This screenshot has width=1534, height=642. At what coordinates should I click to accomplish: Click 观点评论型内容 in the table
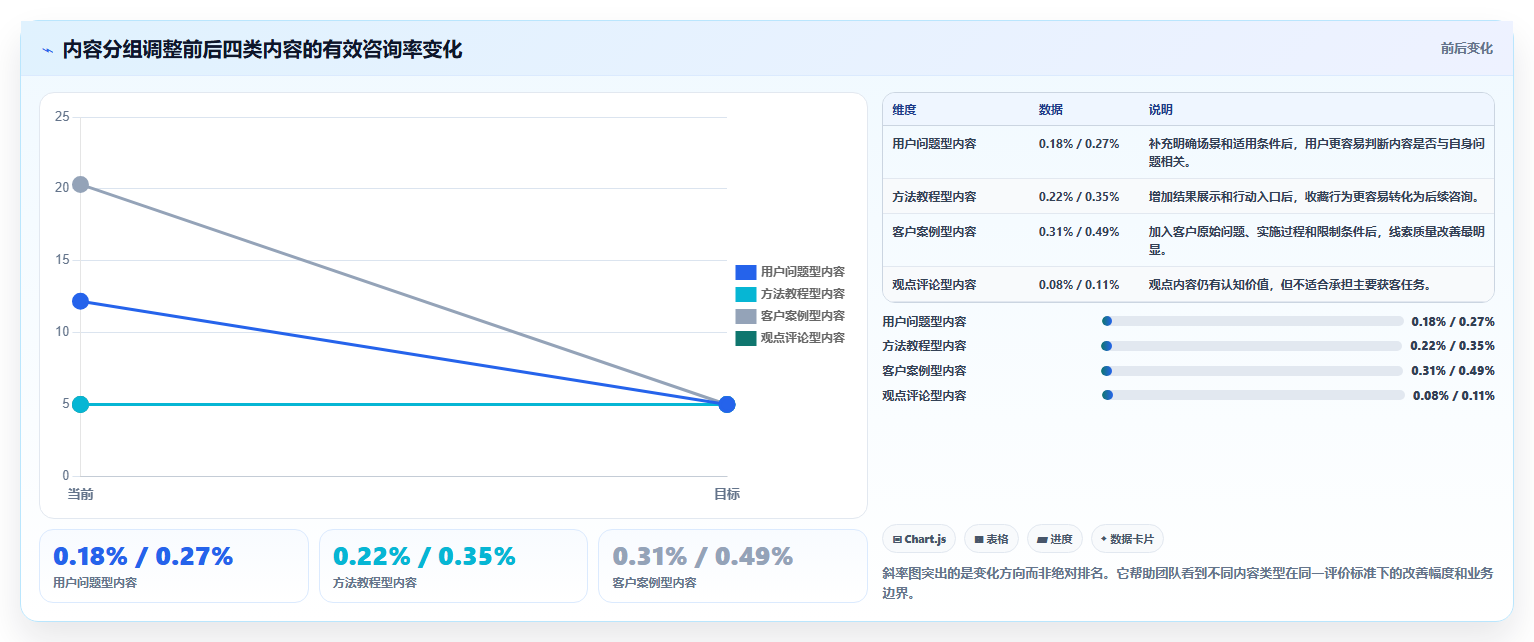[934, 284]
